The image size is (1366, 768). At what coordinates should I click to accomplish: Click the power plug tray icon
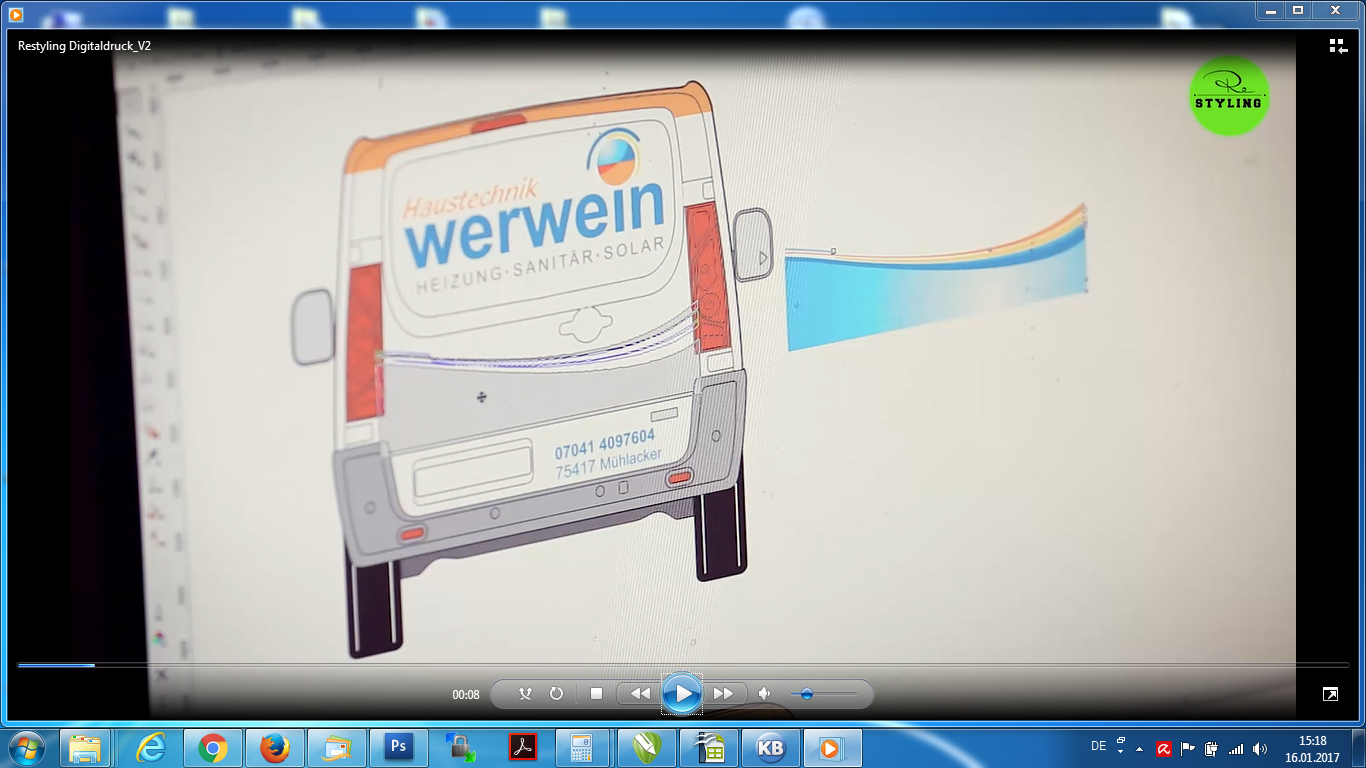coord(1212,748)
